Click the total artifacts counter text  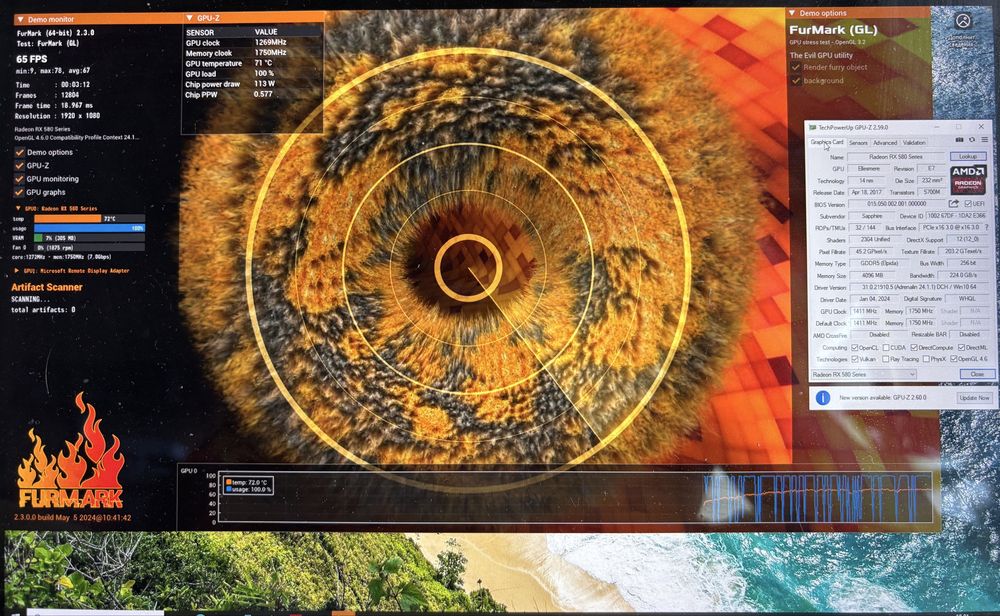click(x=43, y=310)
